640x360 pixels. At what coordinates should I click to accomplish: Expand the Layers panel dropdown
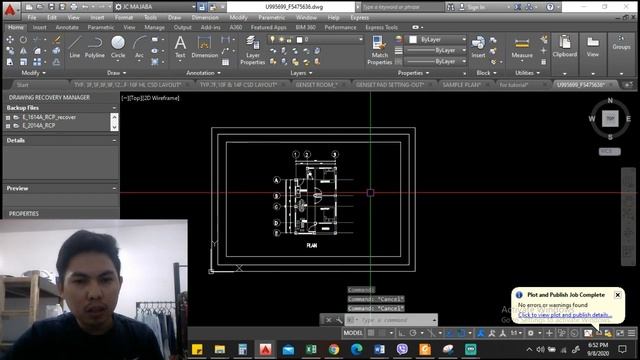(301, 73)
